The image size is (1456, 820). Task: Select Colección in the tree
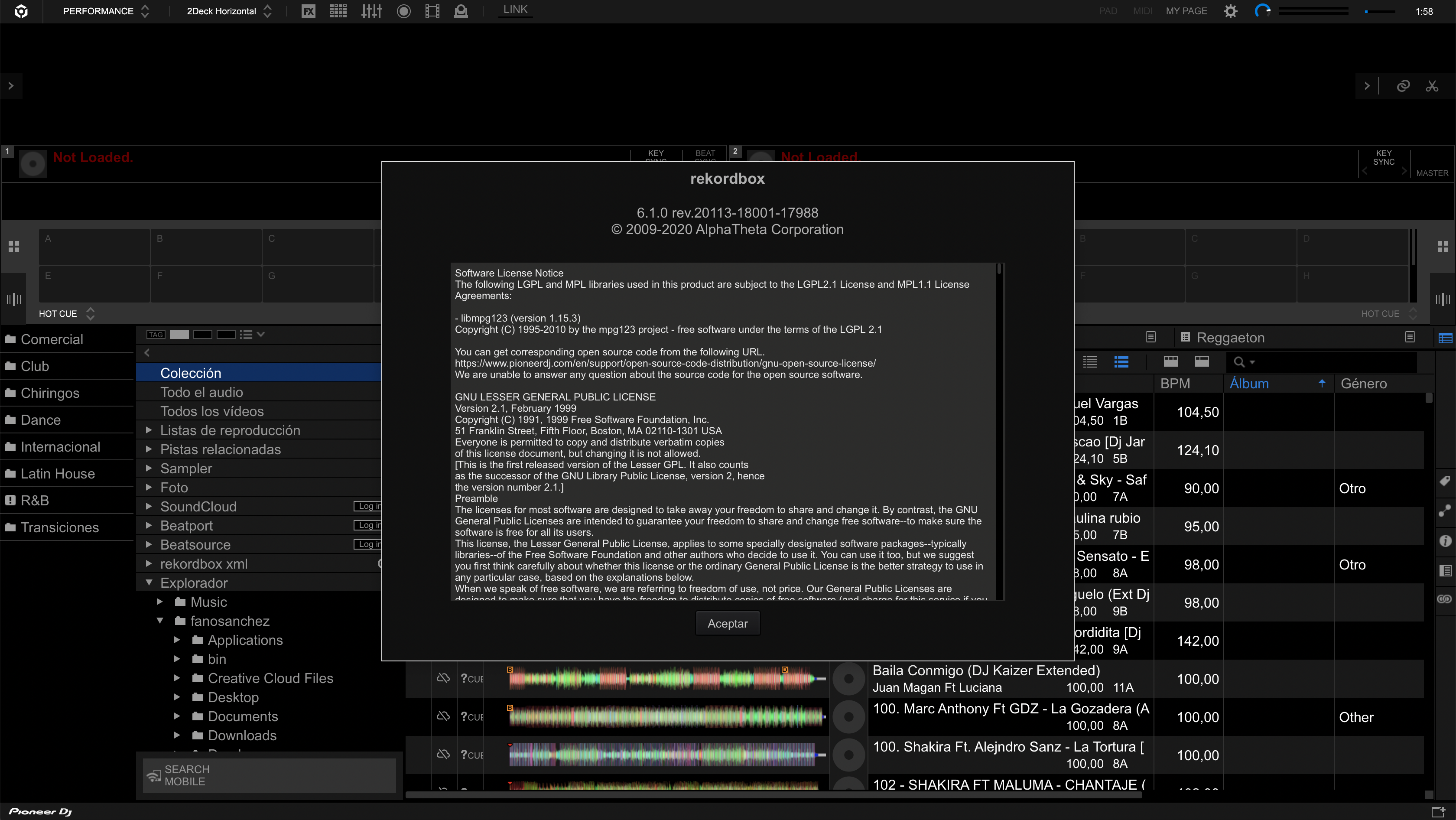click(x=259, y=373)
